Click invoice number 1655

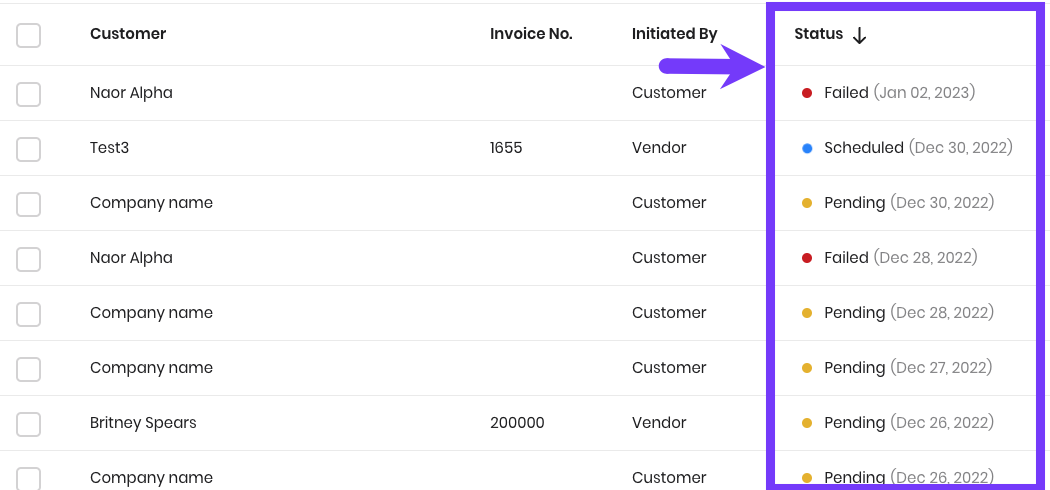506,148
